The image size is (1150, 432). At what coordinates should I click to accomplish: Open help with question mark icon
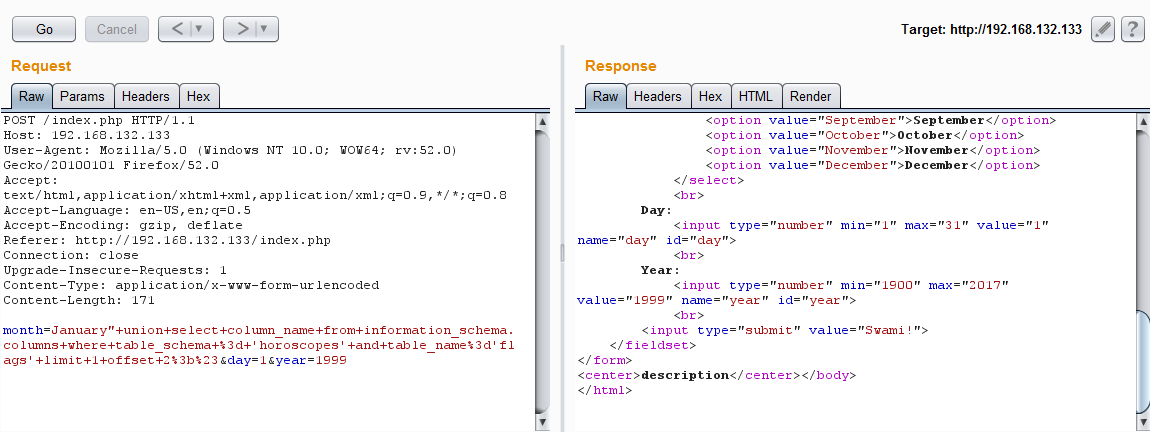pos(1132,29)
